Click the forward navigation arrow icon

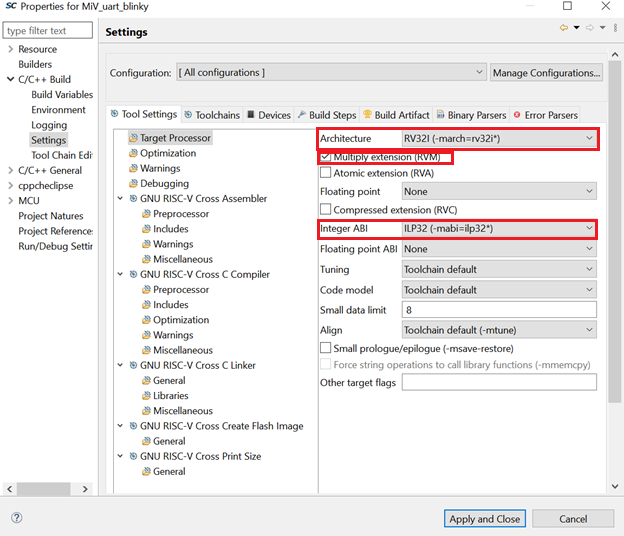point(590,29)
